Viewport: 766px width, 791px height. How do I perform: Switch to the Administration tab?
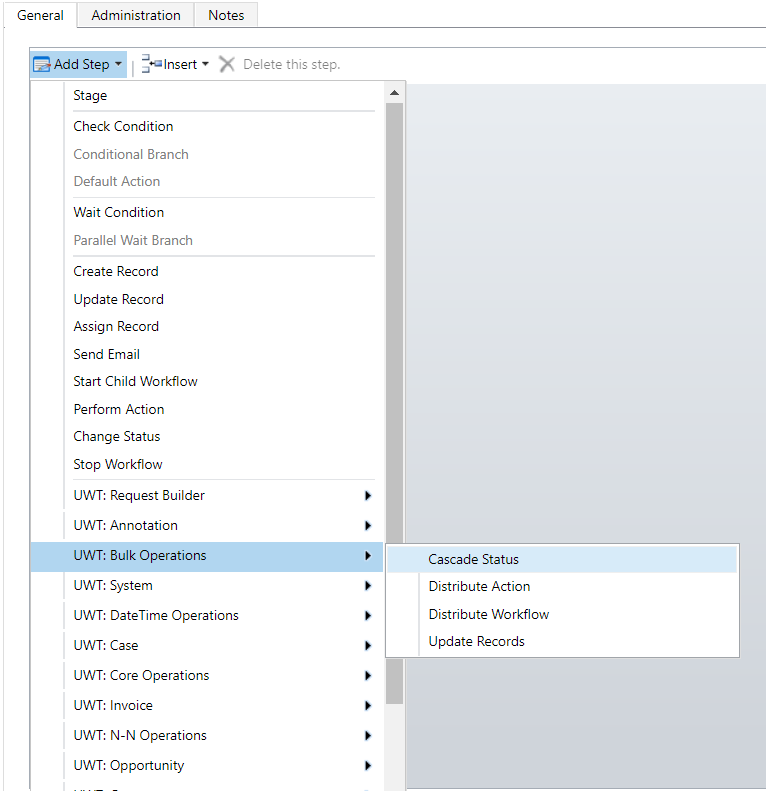coord(136,15)
